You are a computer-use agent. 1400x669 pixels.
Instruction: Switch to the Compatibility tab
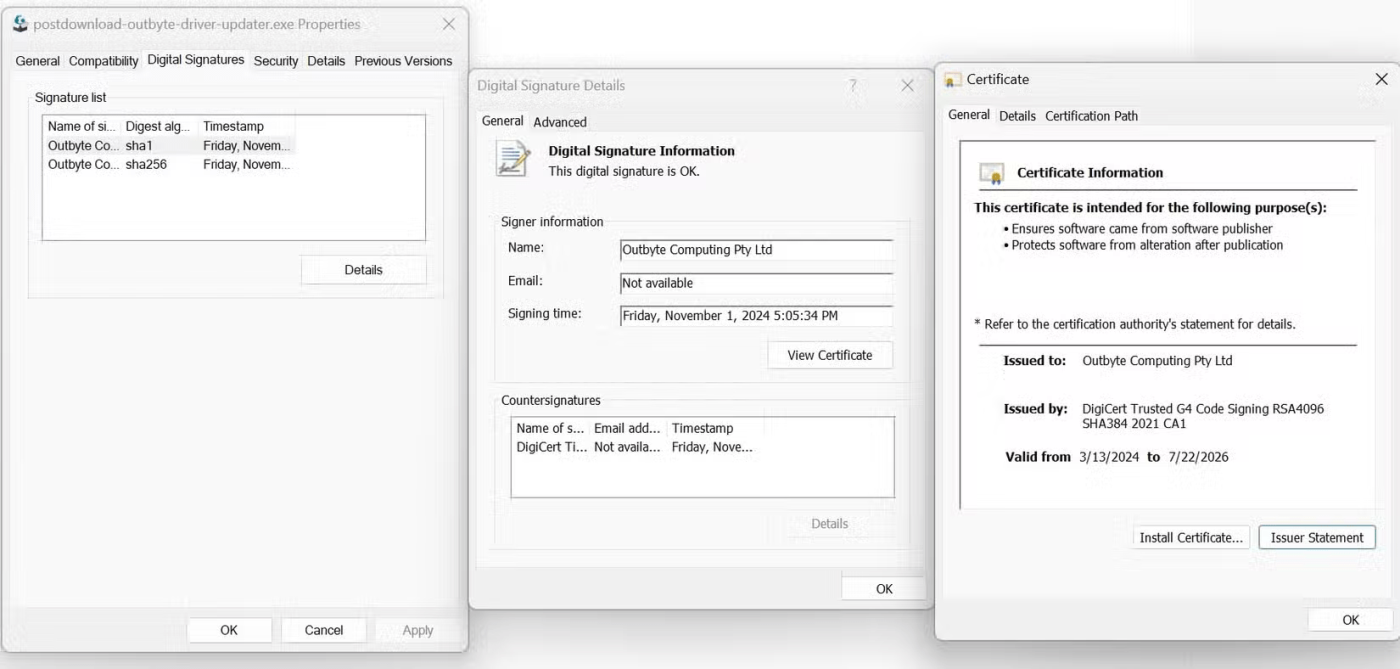pyautogui.click(x=103, y=61)
